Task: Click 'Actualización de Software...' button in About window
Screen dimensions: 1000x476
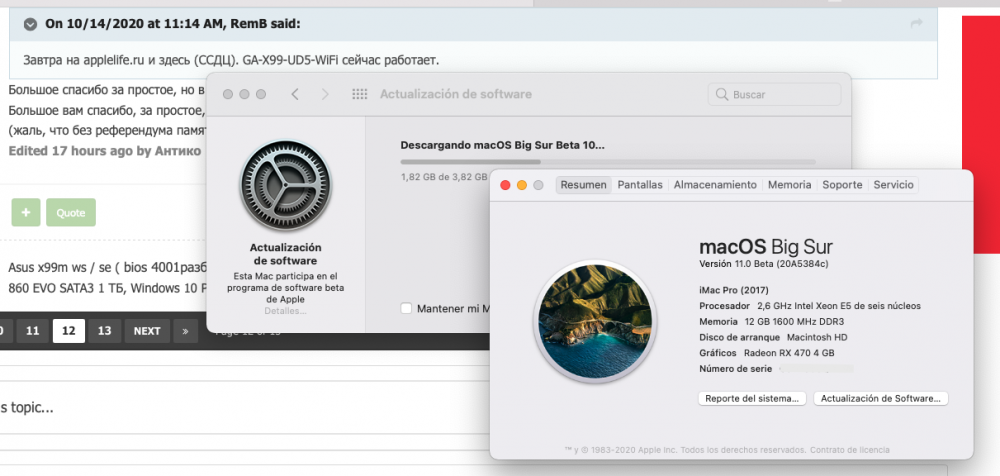Action: 881,398
